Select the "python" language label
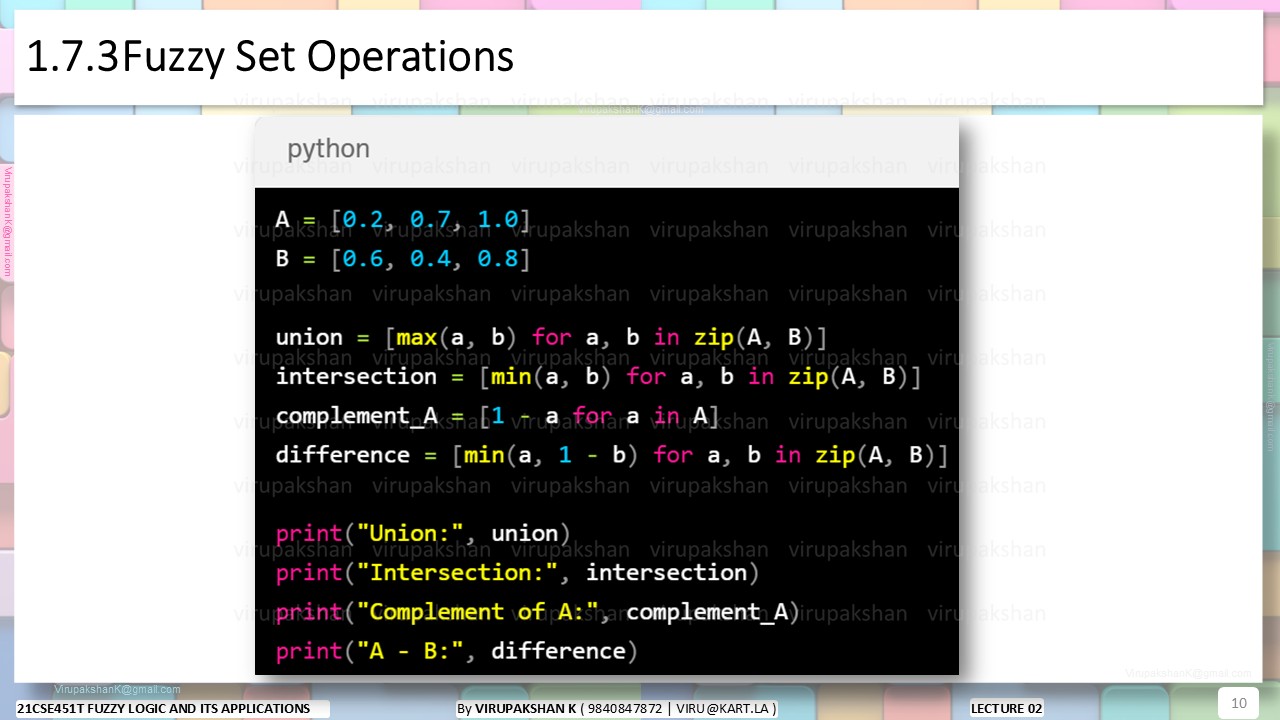 [328, 149]
